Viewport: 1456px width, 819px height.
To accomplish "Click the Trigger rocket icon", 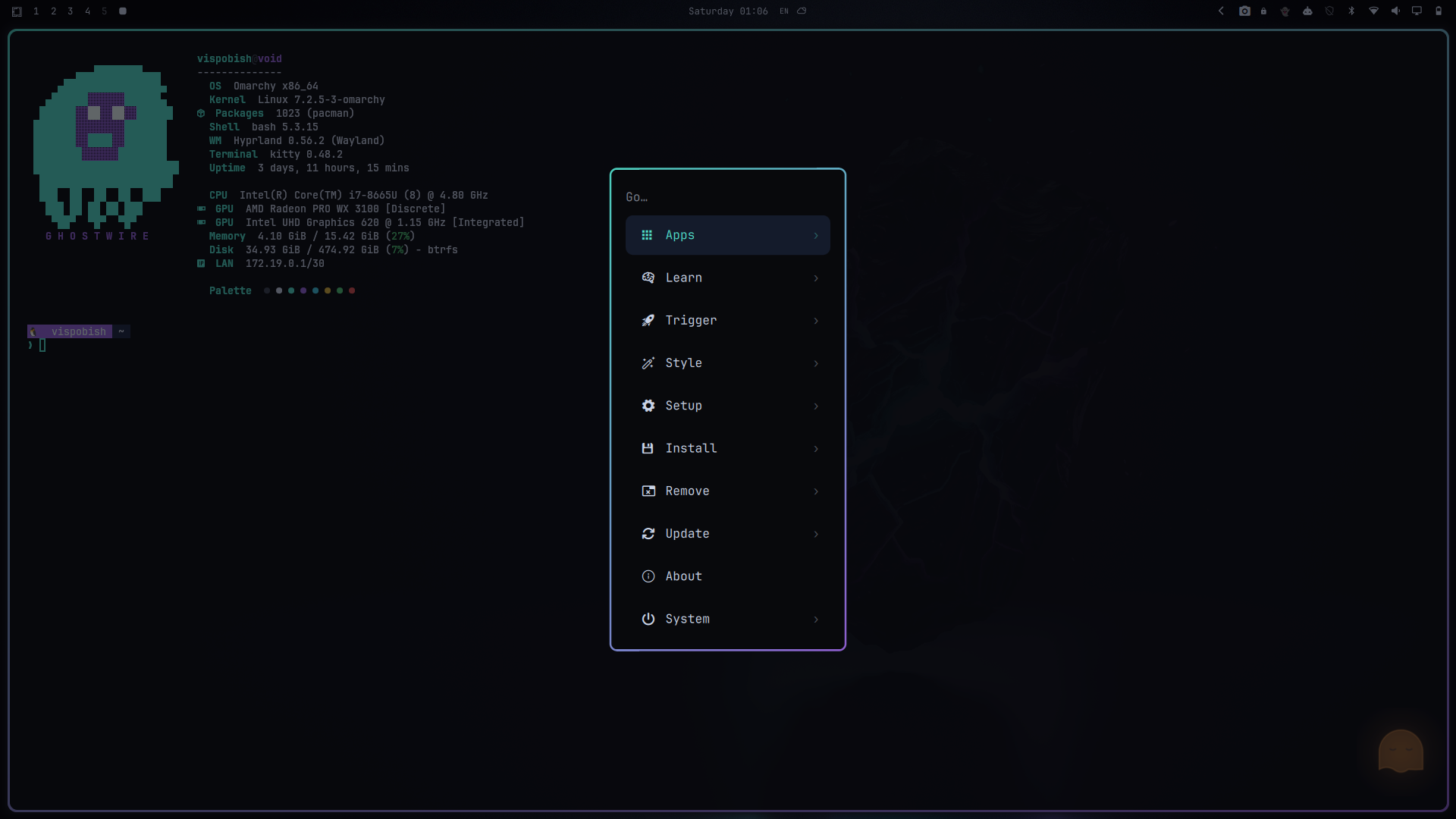I will tap(648, 321).
